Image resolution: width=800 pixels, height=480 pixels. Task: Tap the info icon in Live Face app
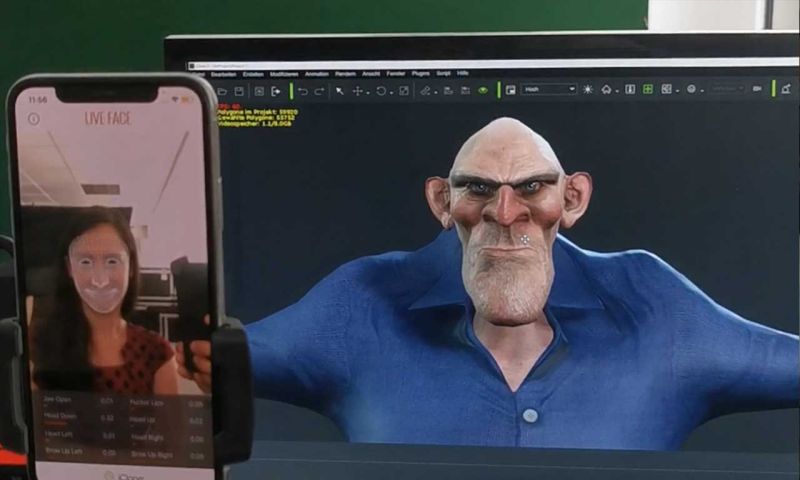[34, 119]
